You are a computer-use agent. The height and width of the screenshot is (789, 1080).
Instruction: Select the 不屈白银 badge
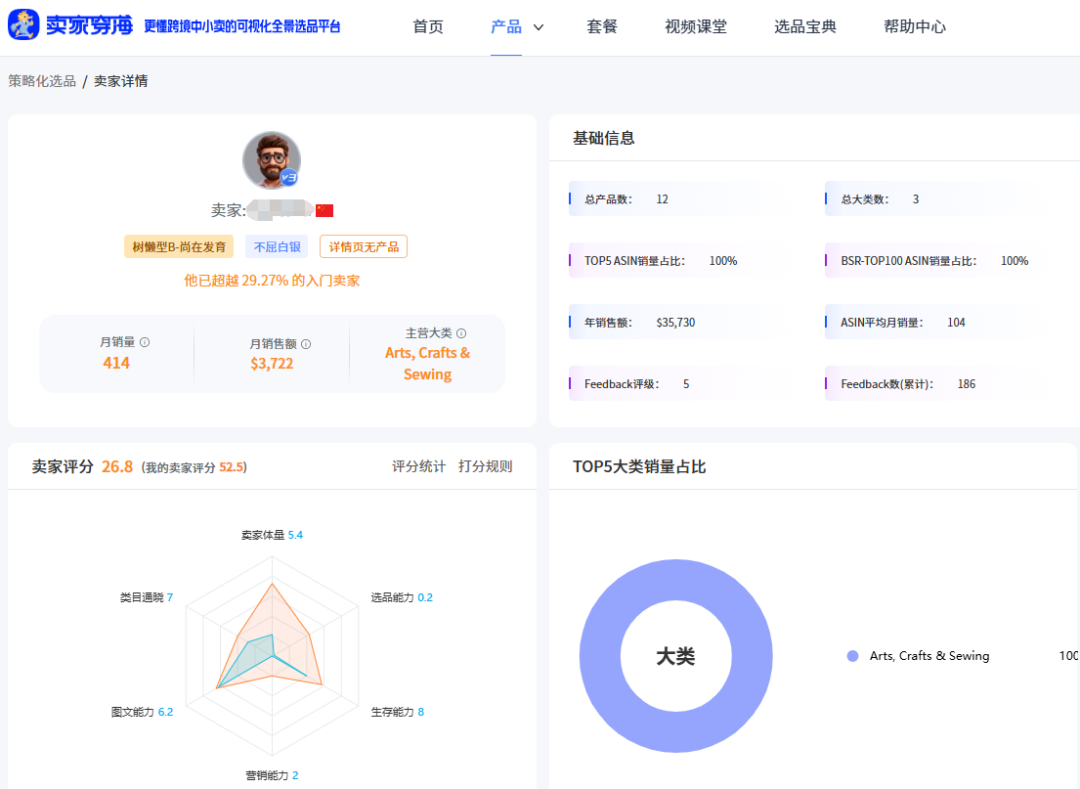click(276, 245)
